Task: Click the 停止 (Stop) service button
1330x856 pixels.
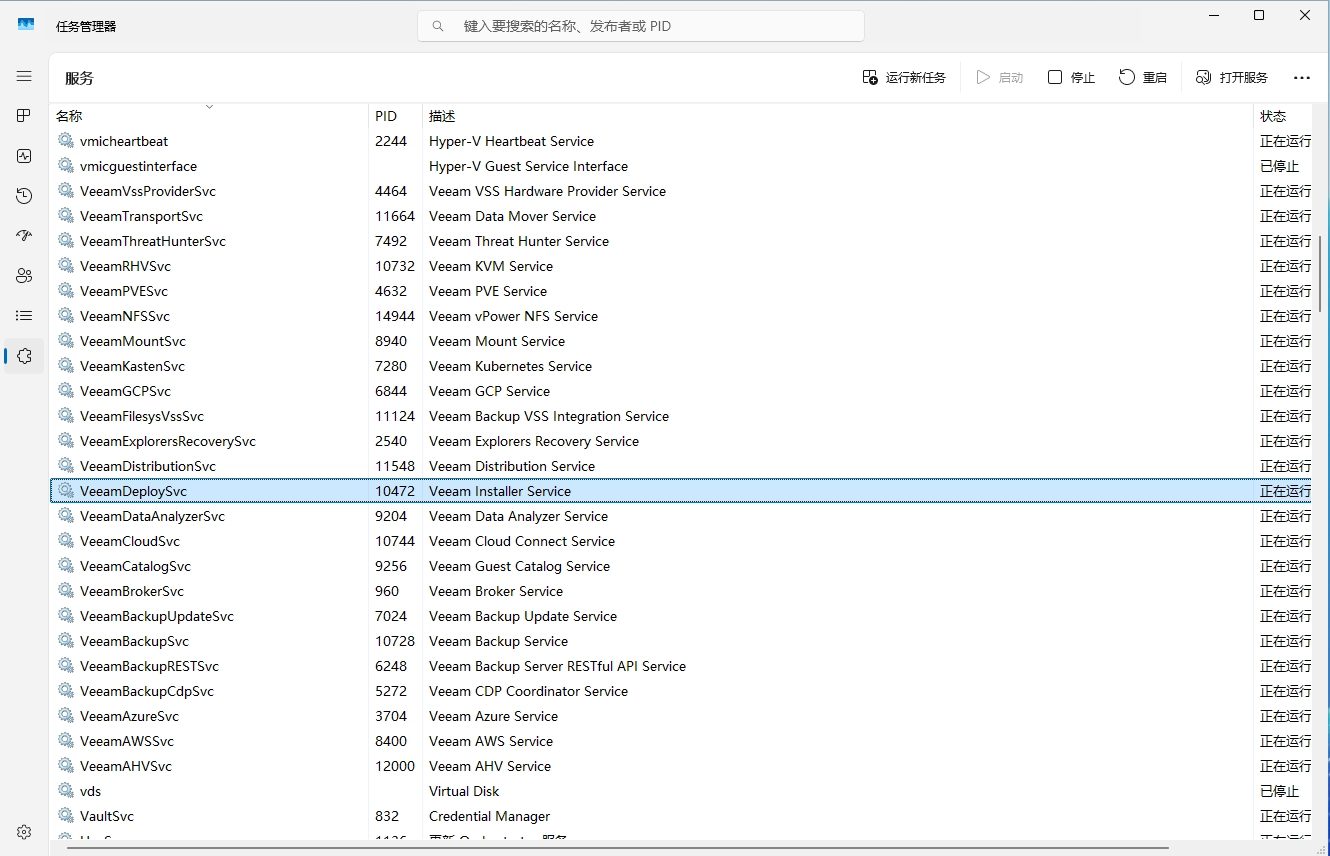Action: [x=1071, y=77]
